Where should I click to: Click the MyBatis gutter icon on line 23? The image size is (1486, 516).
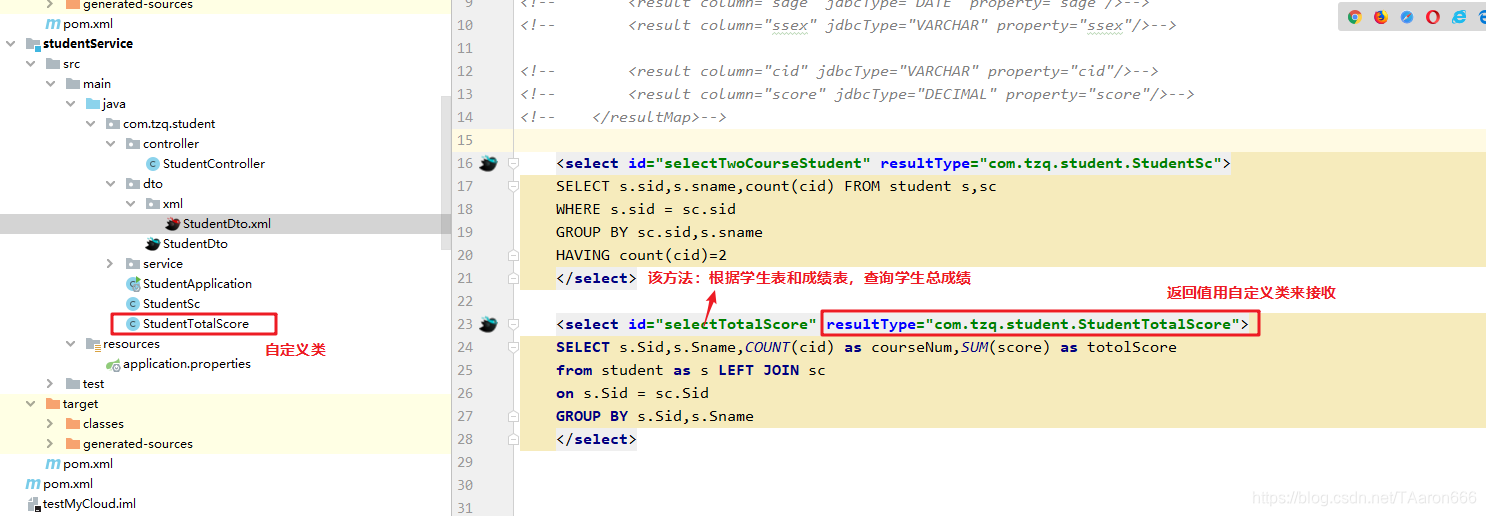tap(488, 324)
